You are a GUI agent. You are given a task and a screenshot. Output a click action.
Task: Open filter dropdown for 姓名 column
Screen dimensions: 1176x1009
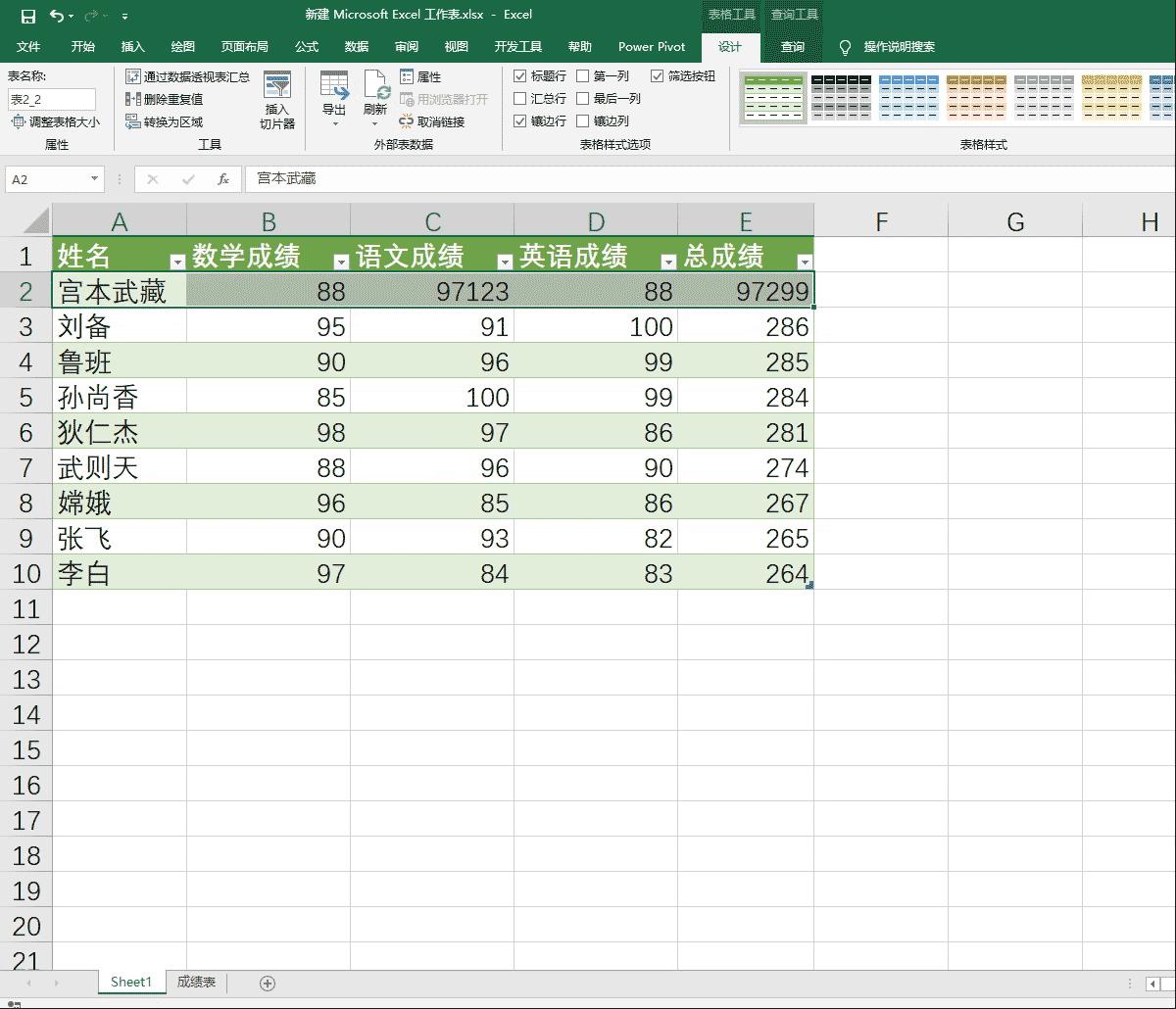[177, 262]
